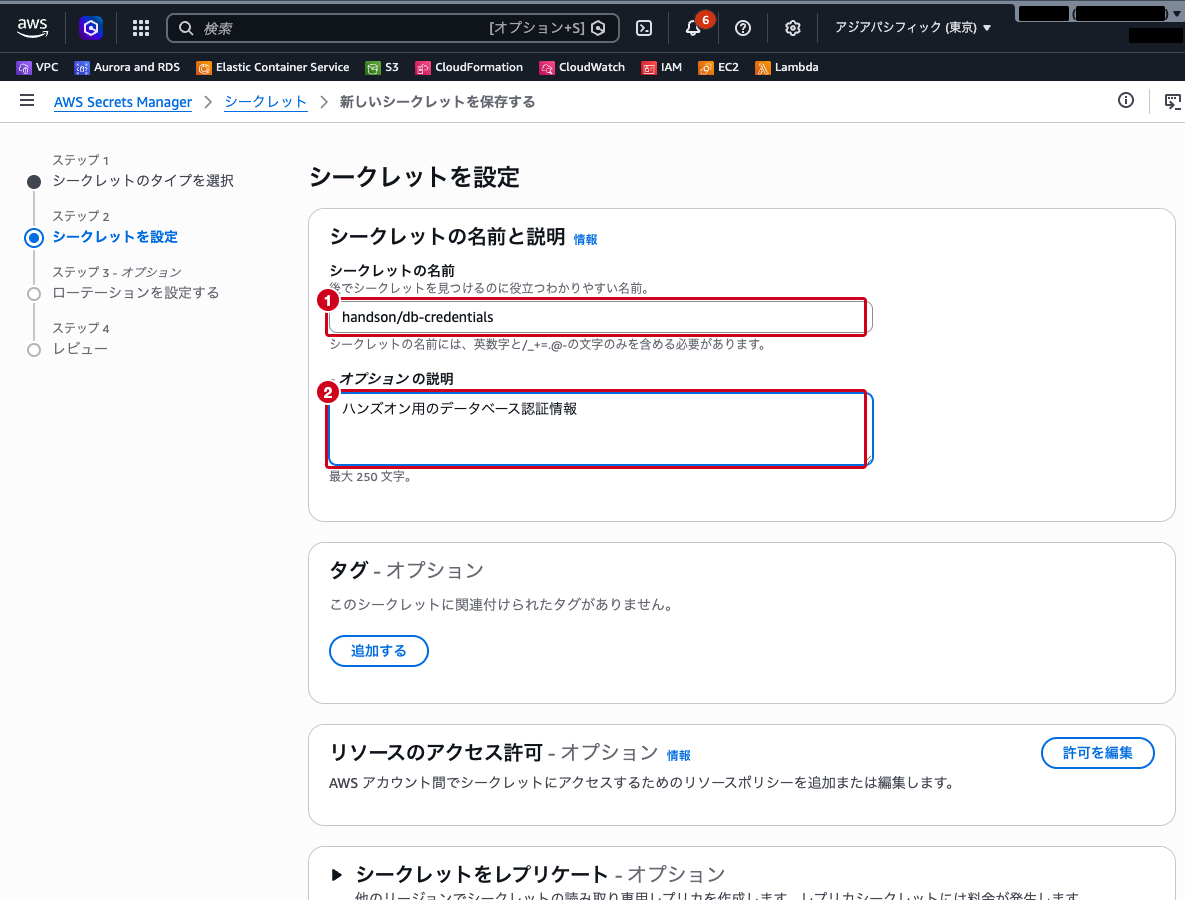Open 情報 link beside リソースのアクセス許可
The width and height of the screenshot is (1185, 900).
pyautogui.click(x=678, y=756)
